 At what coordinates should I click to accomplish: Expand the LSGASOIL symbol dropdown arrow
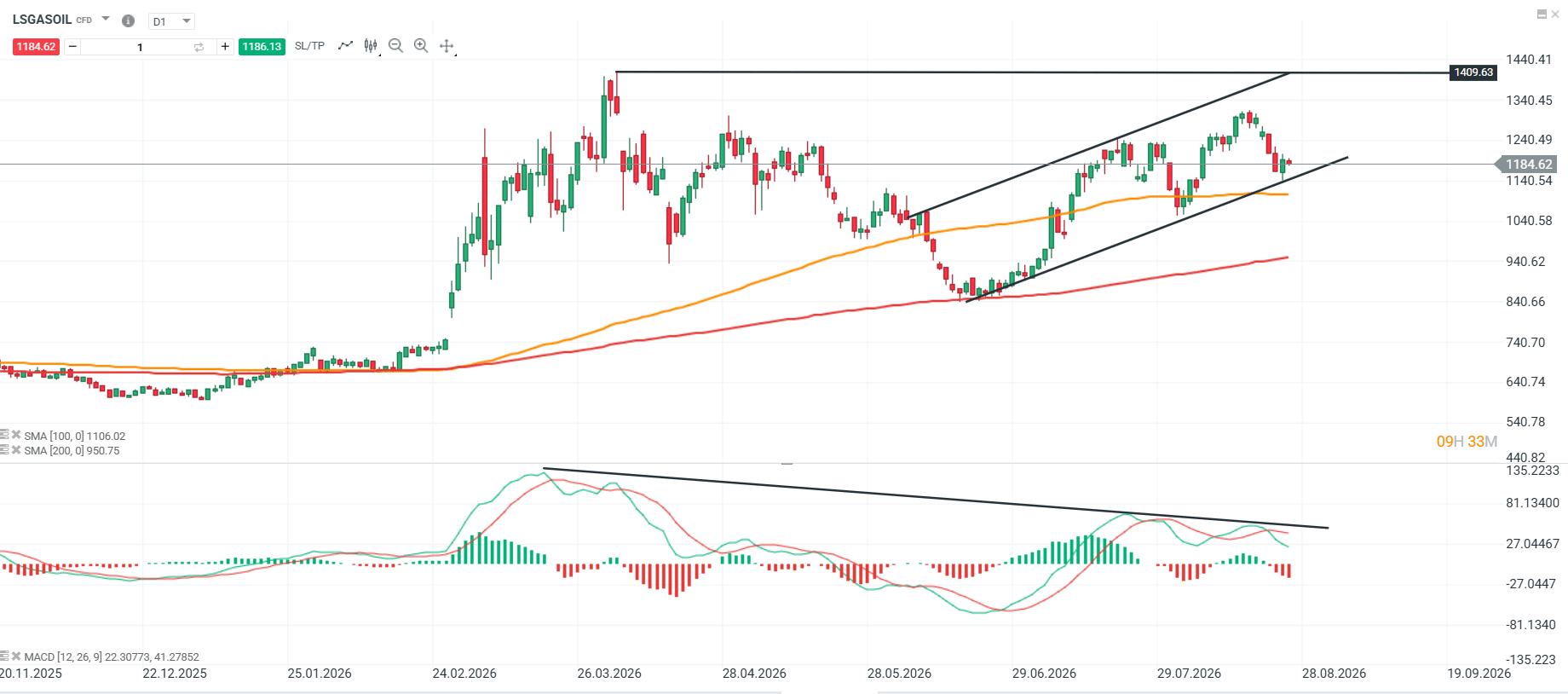pos(106,19)
